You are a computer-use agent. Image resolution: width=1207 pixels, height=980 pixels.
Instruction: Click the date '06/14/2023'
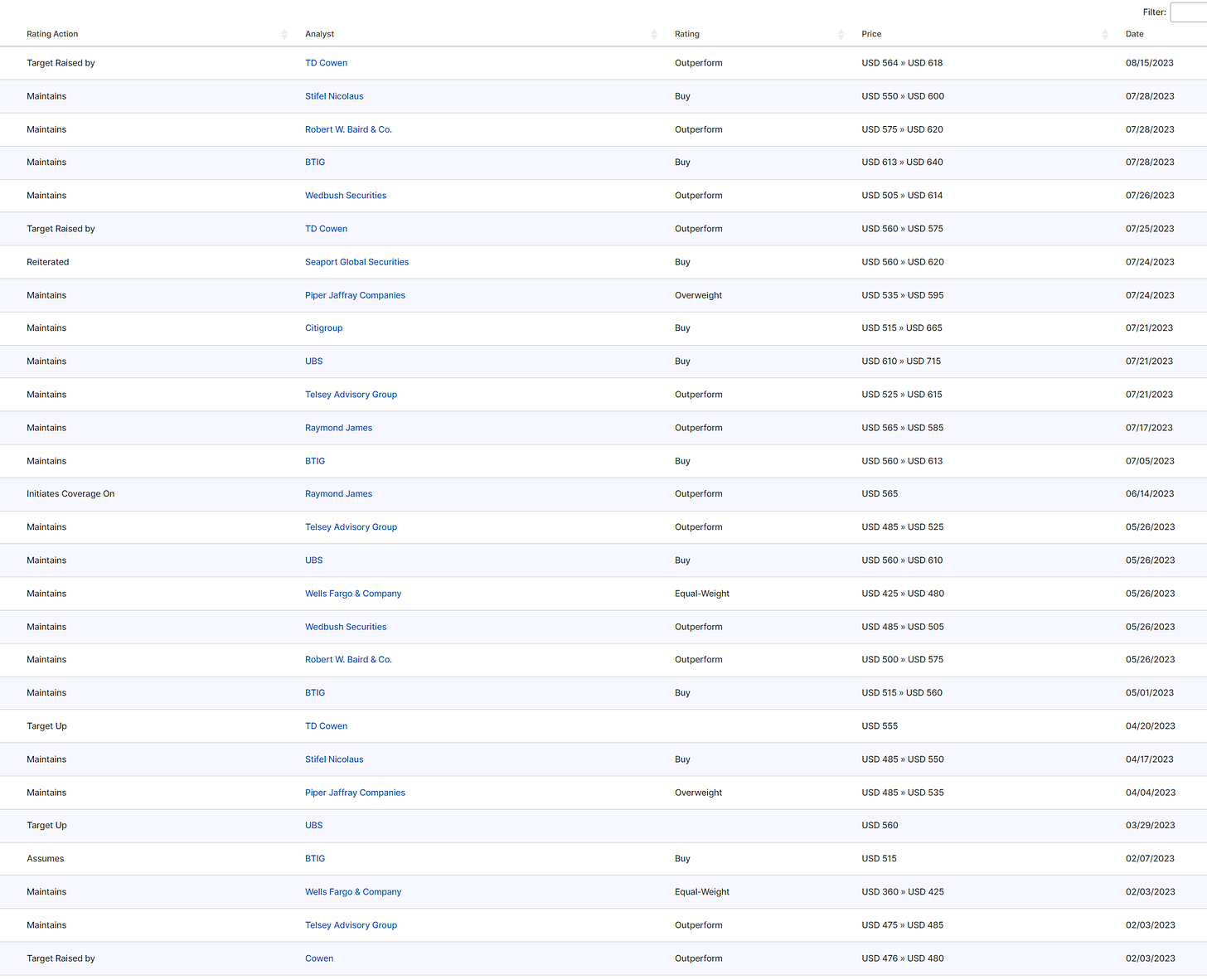click(x=1150, y=494)
